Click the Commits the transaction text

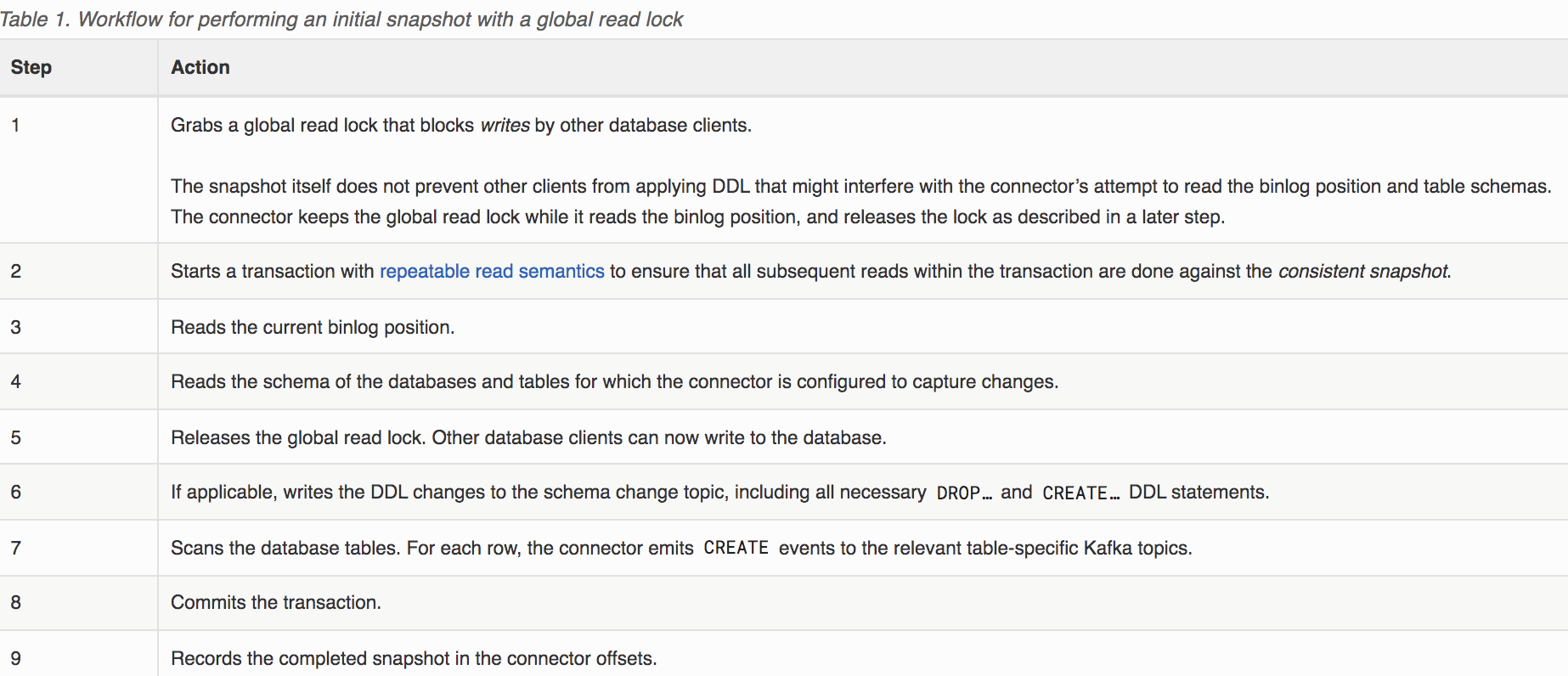pos(276,602)
